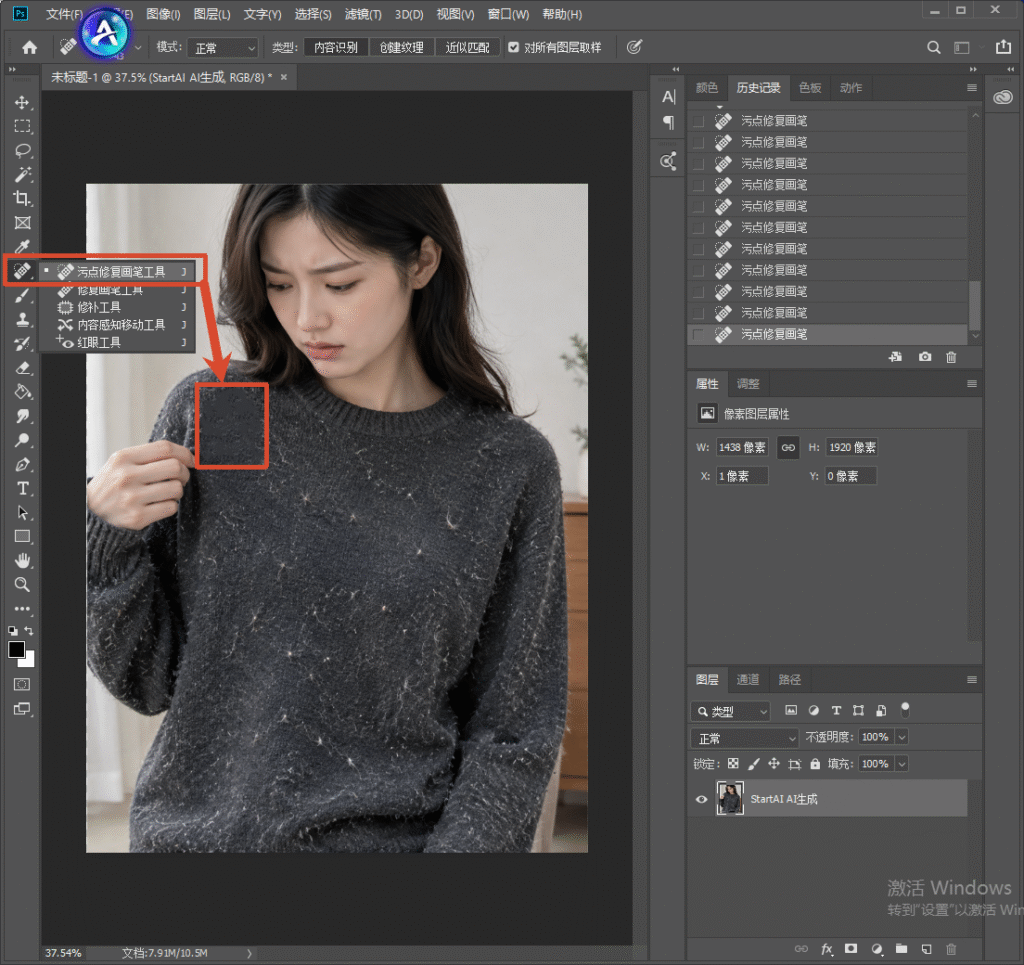Toggle lock all padlock icon
The width and height of the screenshot is (1024, 965).
point(815,764)
